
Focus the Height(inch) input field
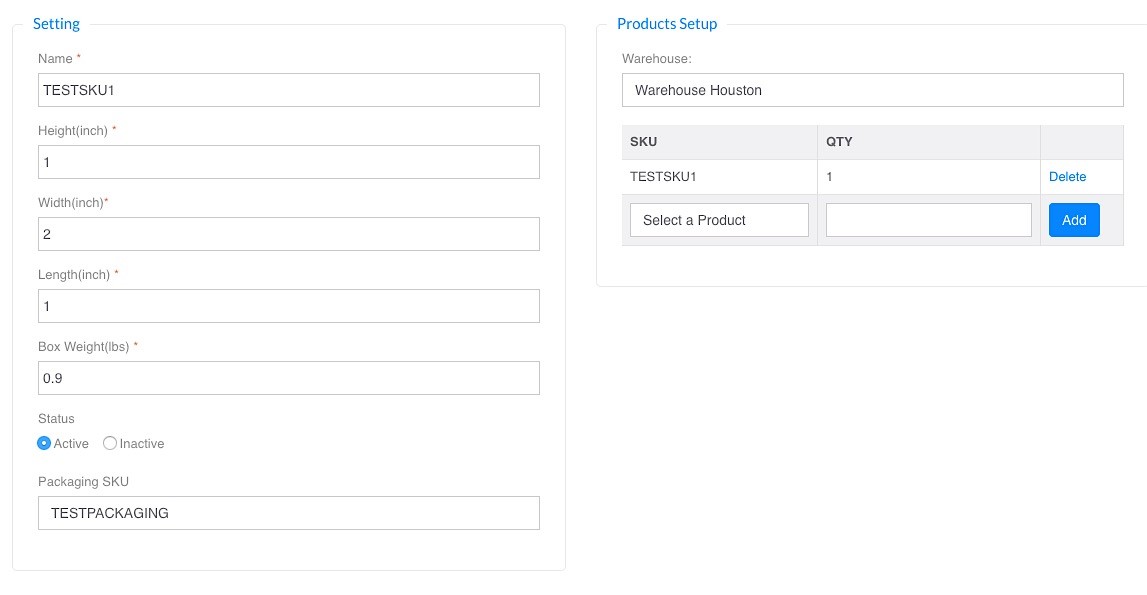coord(289,162)
